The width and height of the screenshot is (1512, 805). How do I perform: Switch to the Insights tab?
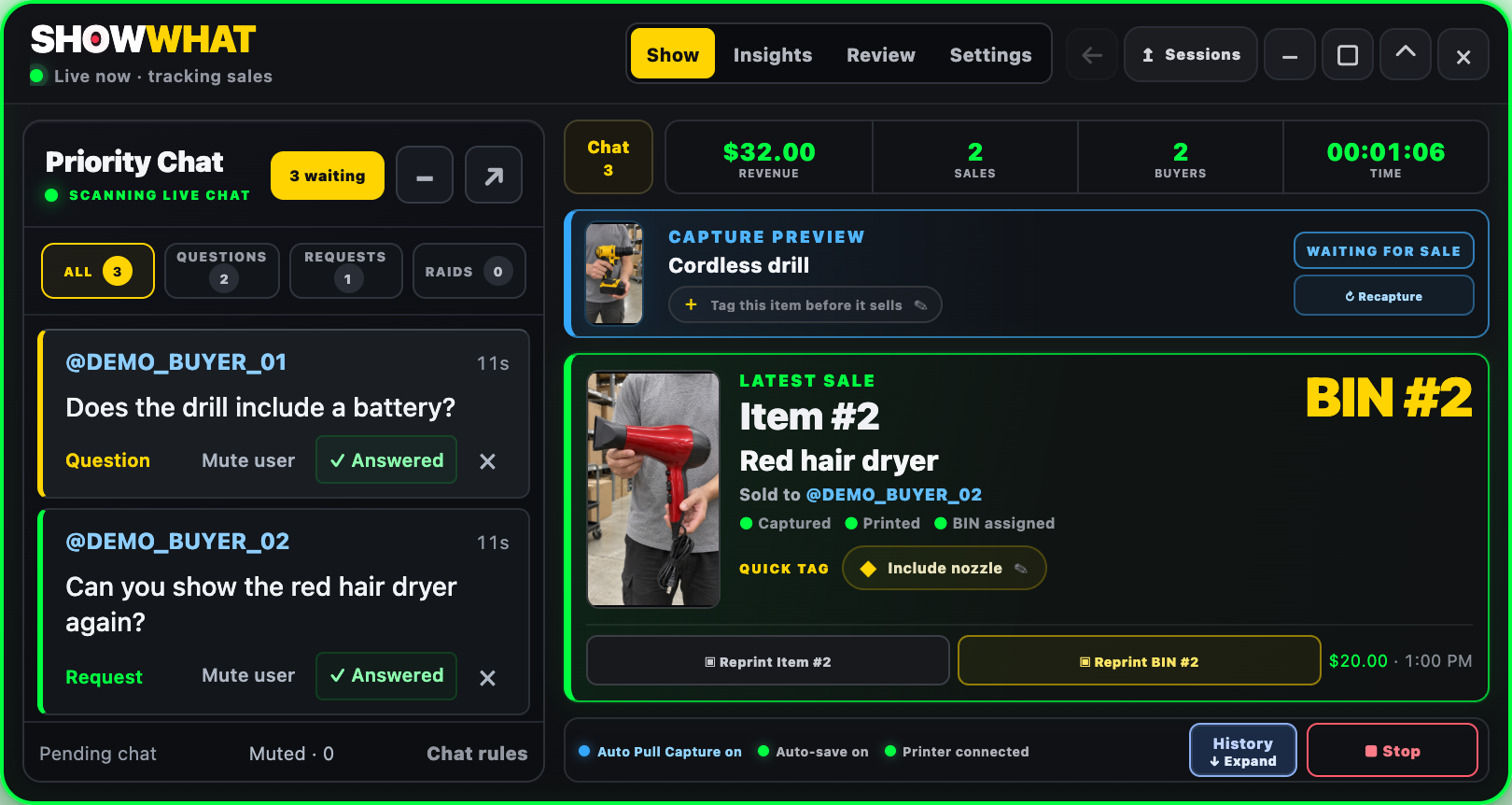[772, 55]
